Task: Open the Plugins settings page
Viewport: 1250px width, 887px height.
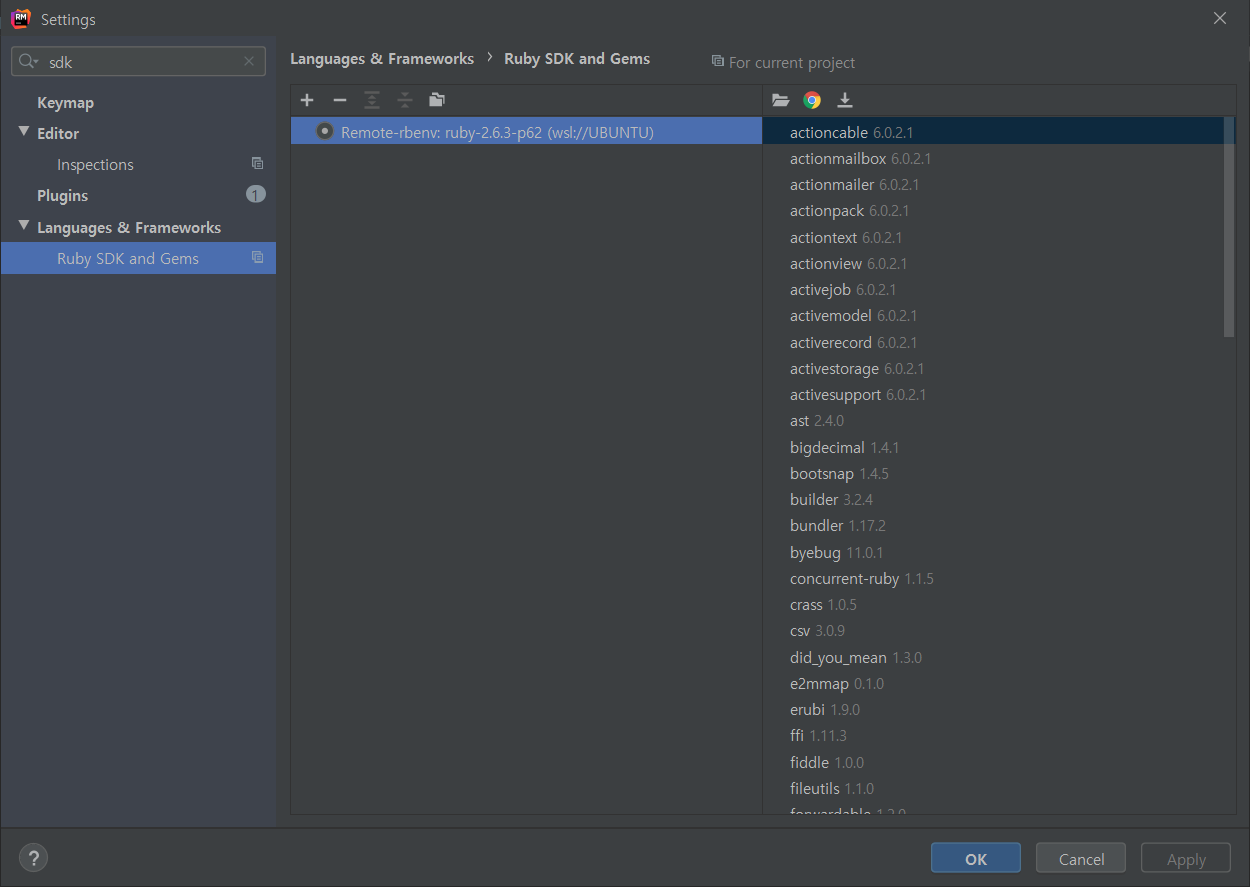Action: 62,196
